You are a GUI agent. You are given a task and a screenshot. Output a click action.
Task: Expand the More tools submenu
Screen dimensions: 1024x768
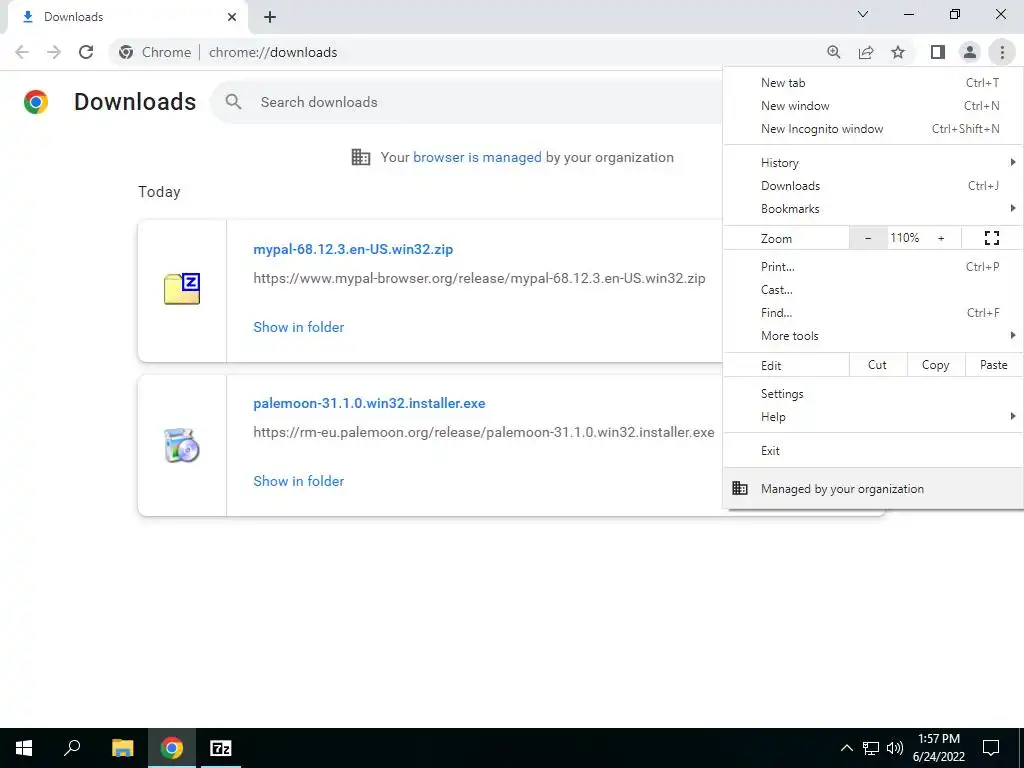874,336
